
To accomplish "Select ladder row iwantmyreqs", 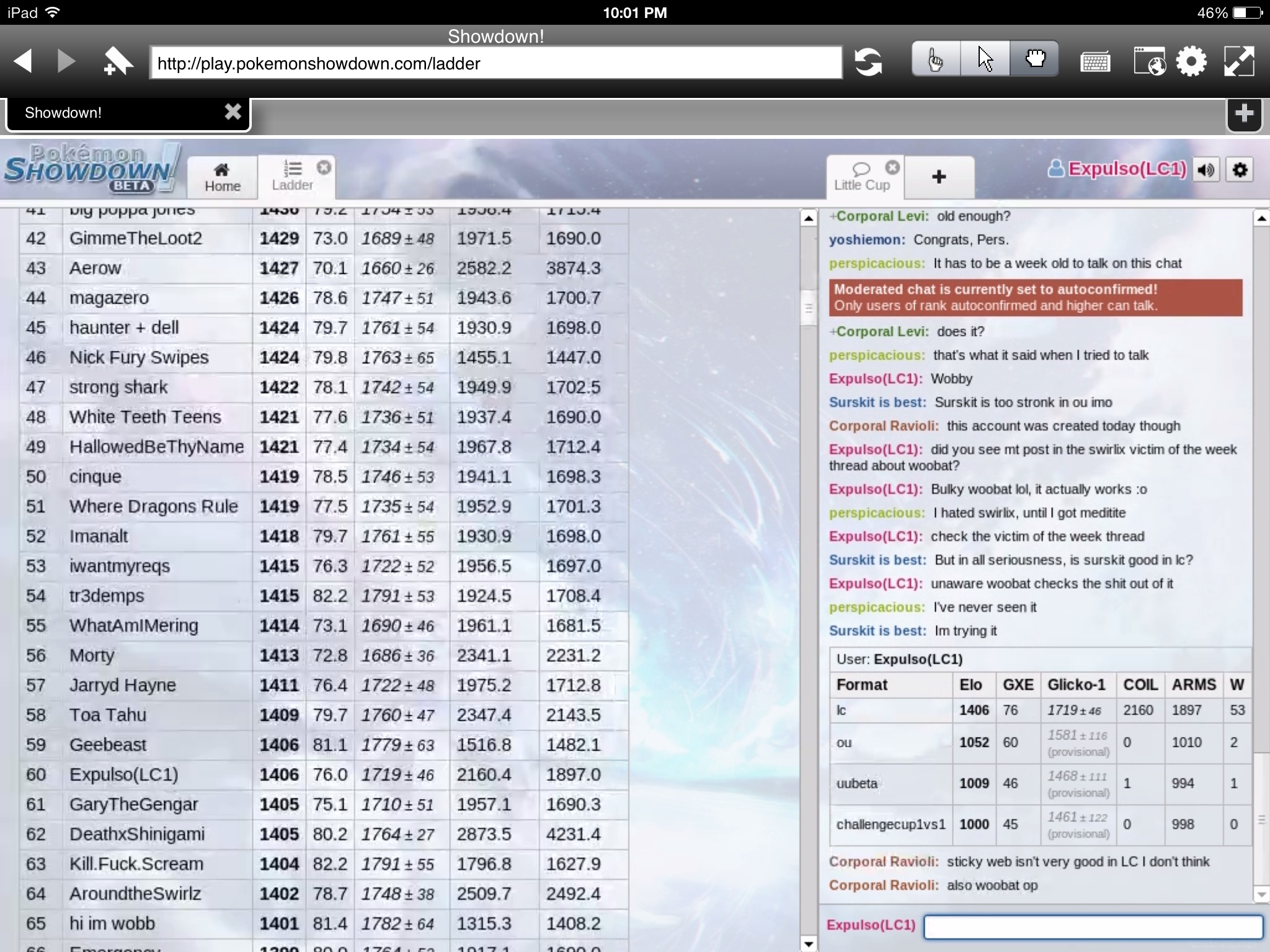I will click(x=324, y=566).
